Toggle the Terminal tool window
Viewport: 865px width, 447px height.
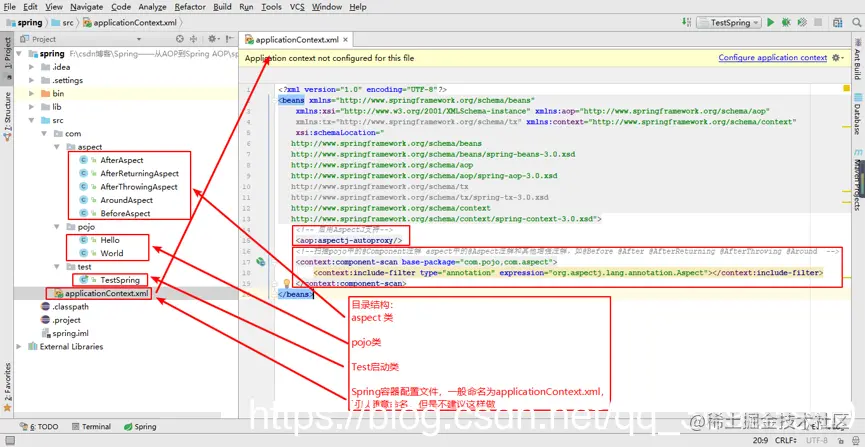92,427
